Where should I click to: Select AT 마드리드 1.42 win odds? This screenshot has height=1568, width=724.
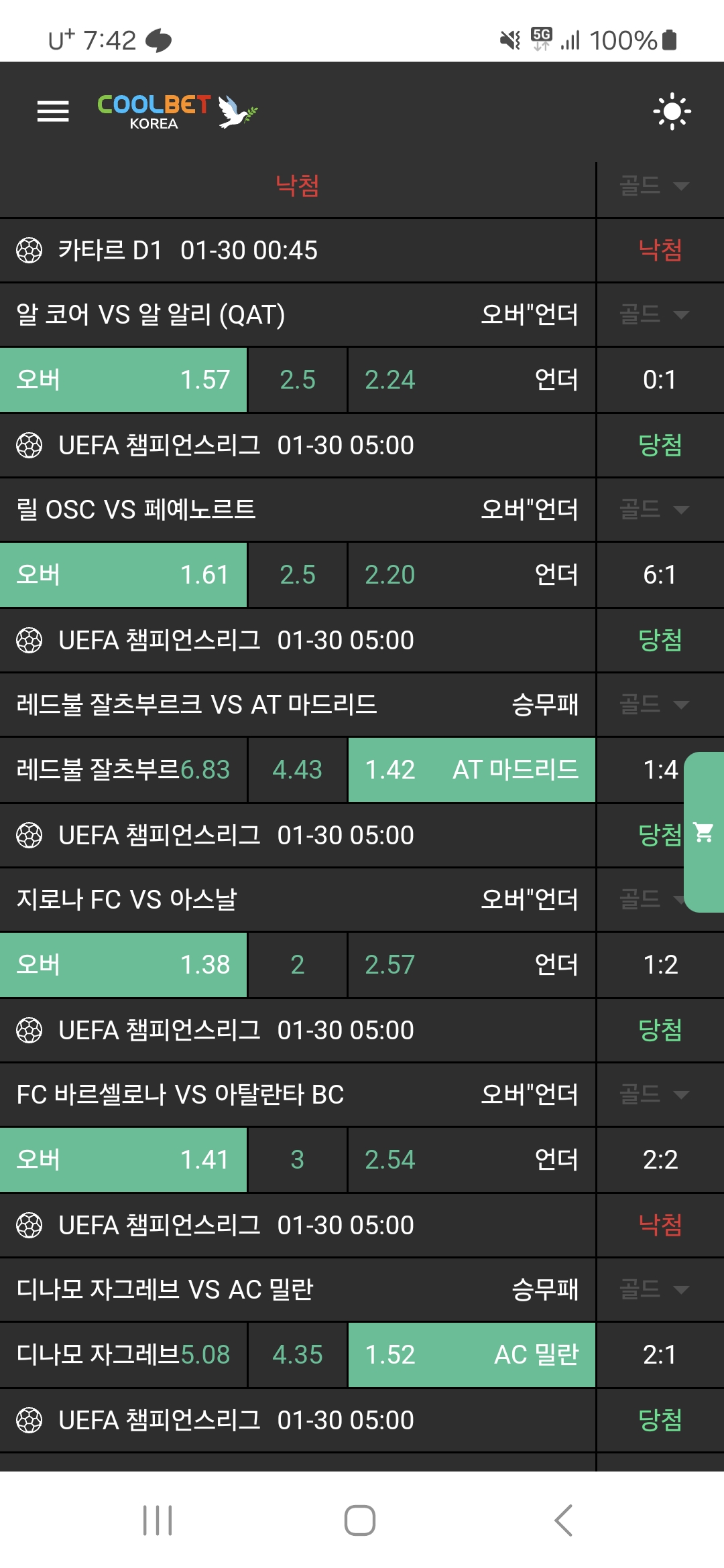coord(471,770)
